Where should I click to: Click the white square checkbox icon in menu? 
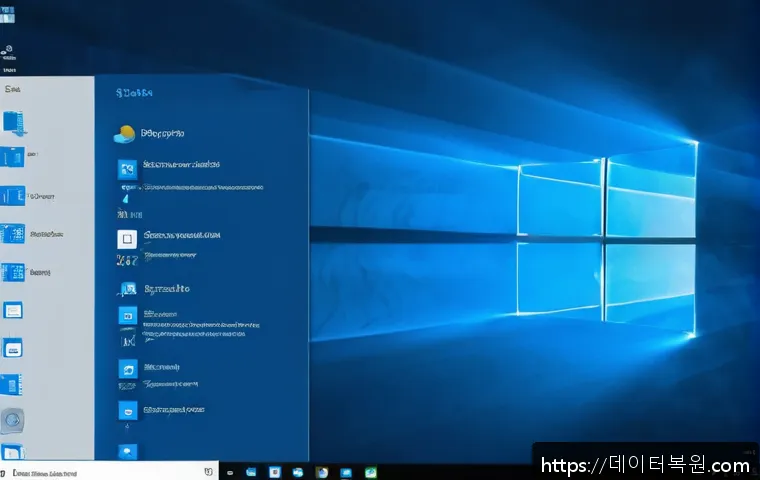126,239
